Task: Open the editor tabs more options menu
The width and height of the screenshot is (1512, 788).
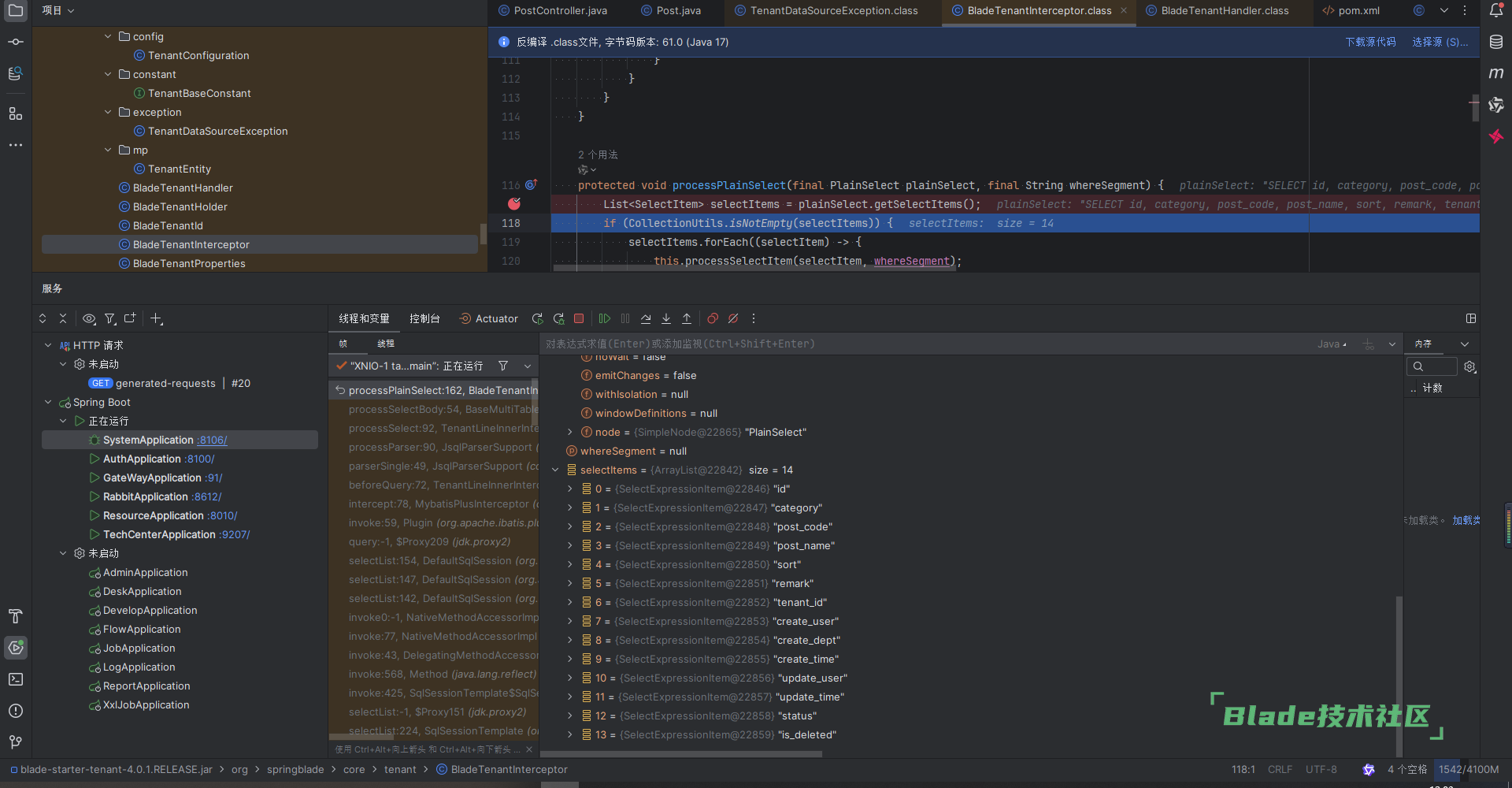Action: click(1465, 10)
